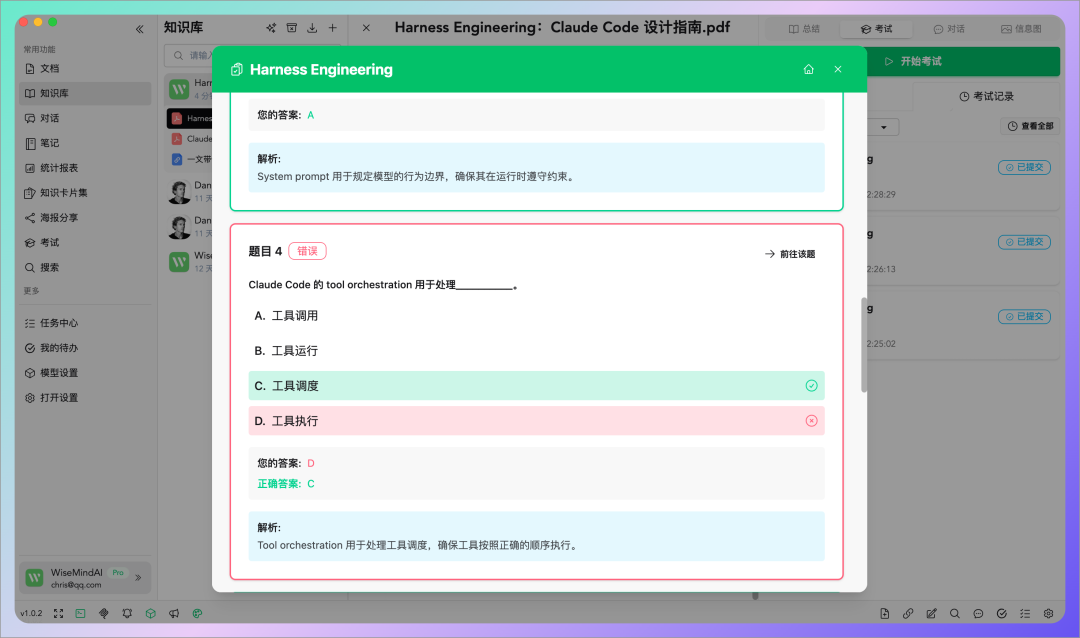Select option C. 工具调度

point(536,386)
